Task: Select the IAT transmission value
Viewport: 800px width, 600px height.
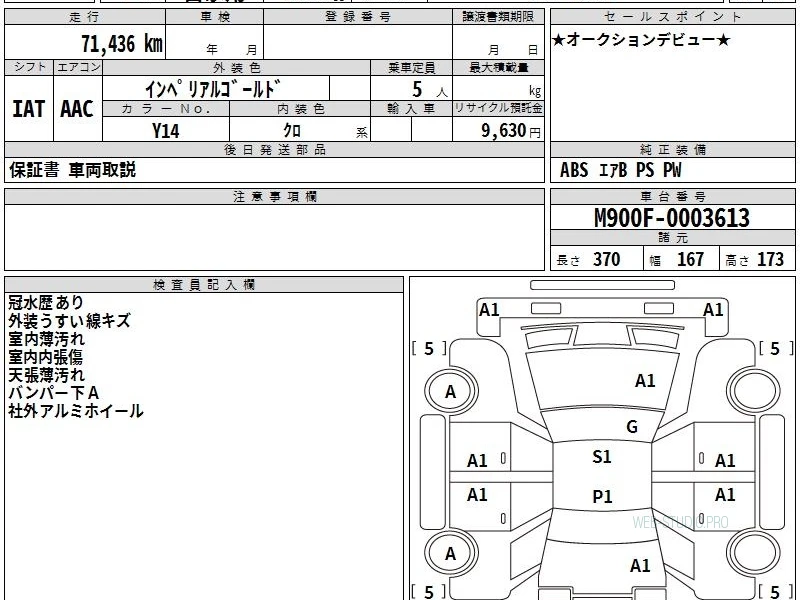Action: [29, 109]
